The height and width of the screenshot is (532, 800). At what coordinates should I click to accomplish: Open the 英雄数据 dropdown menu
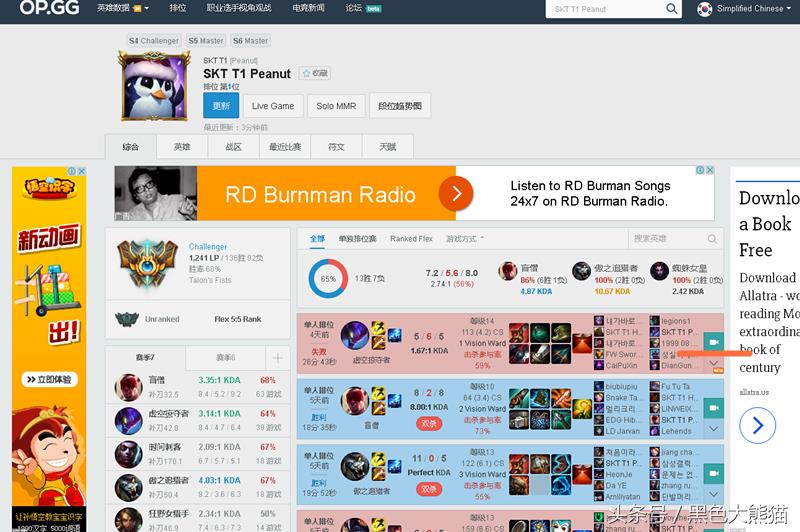pos(122,8)
